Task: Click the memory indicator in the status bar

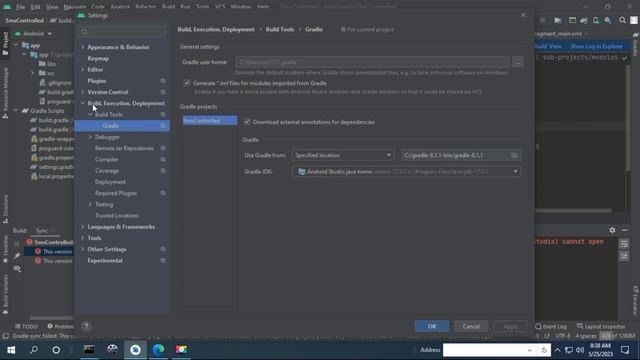Action: coord(618,336)
